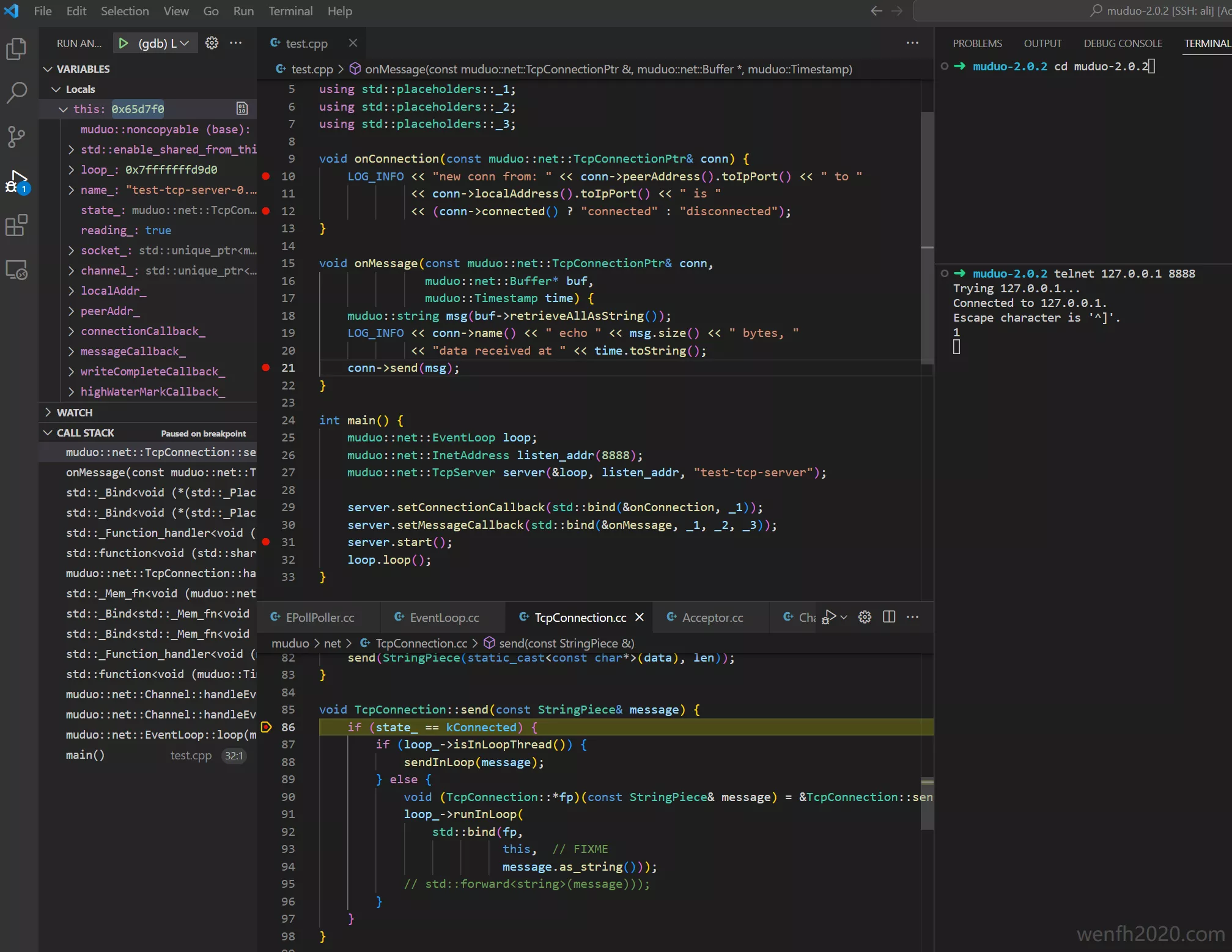Open the Extensions view icon
The image size is (1232, 952).
[17, 226]
